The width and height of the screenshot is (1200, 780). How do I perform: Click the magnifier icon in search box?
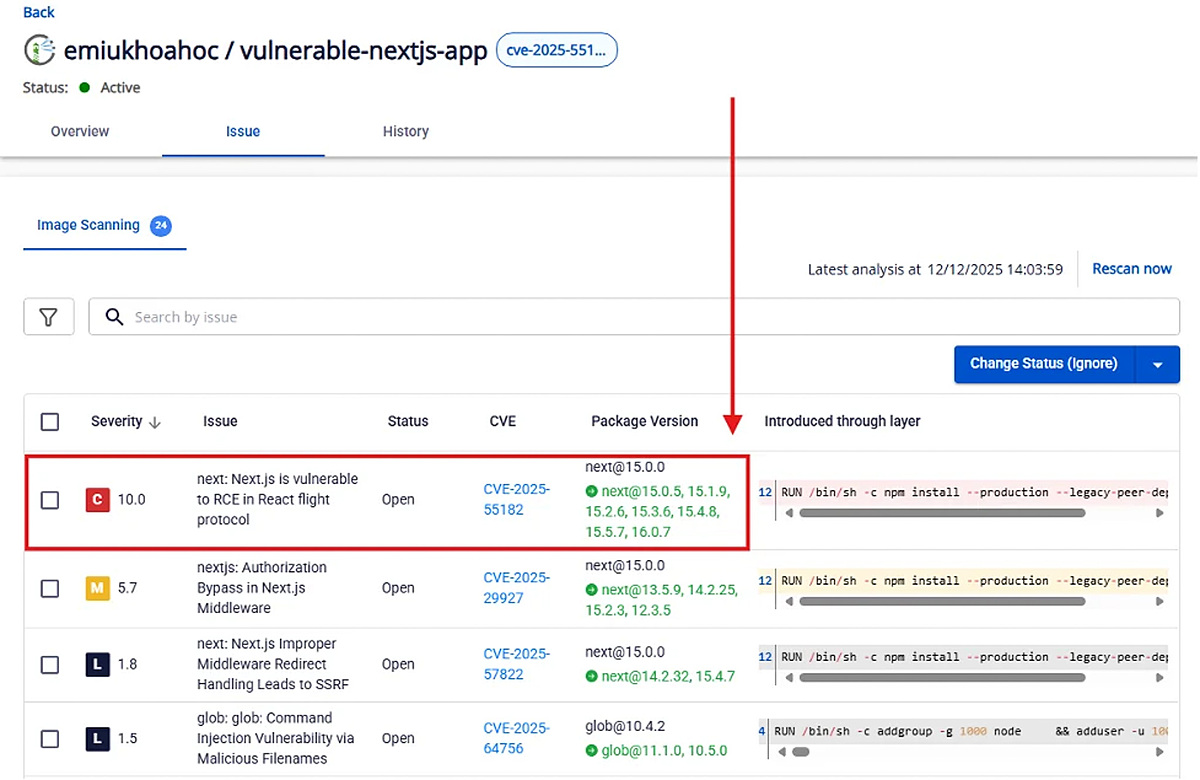(x=115, y=317)
